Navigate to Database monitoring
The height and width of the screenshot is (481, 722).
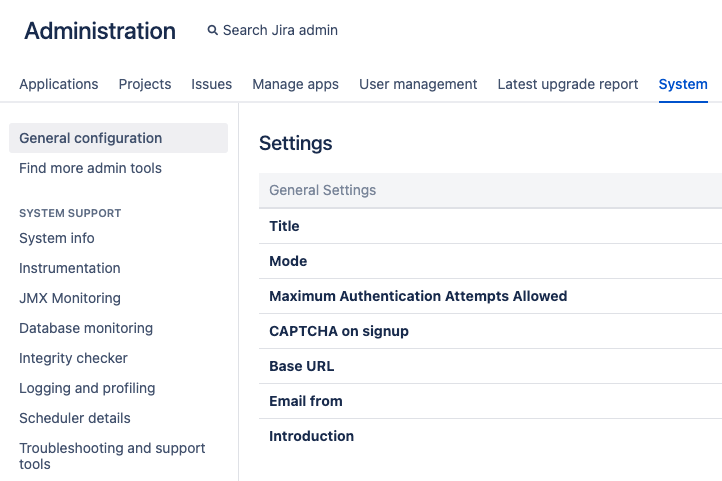[86, 328]
